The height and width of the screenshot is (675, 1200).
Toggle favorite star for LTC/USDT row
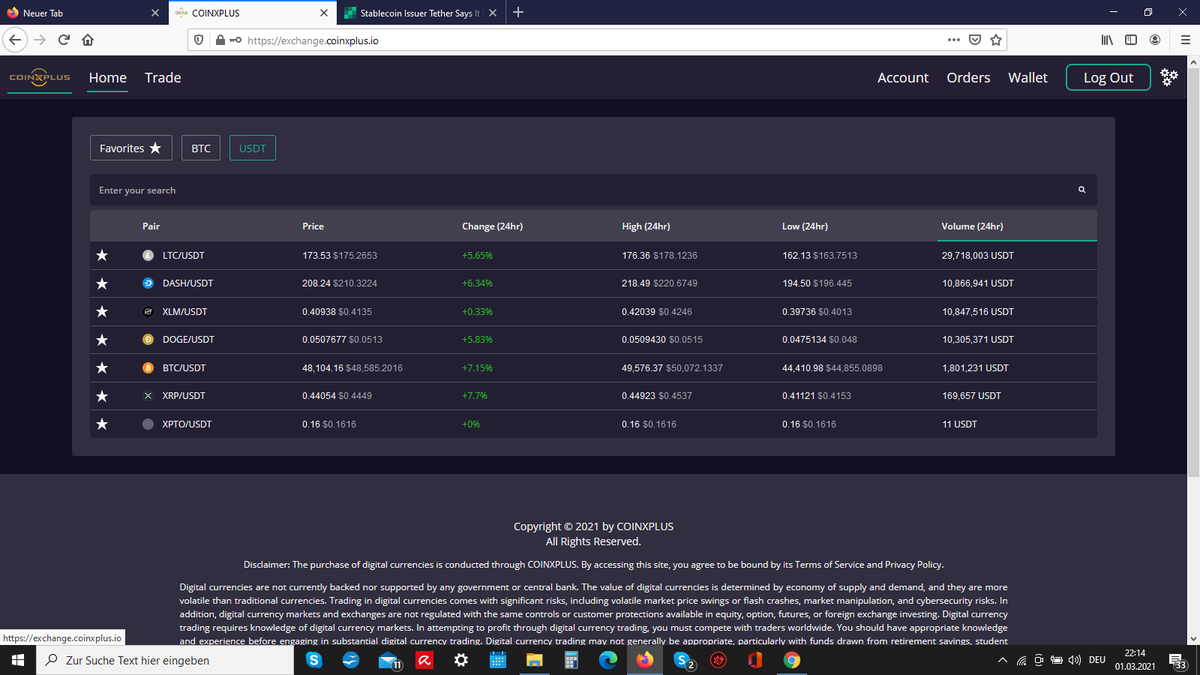click(102, 255)
